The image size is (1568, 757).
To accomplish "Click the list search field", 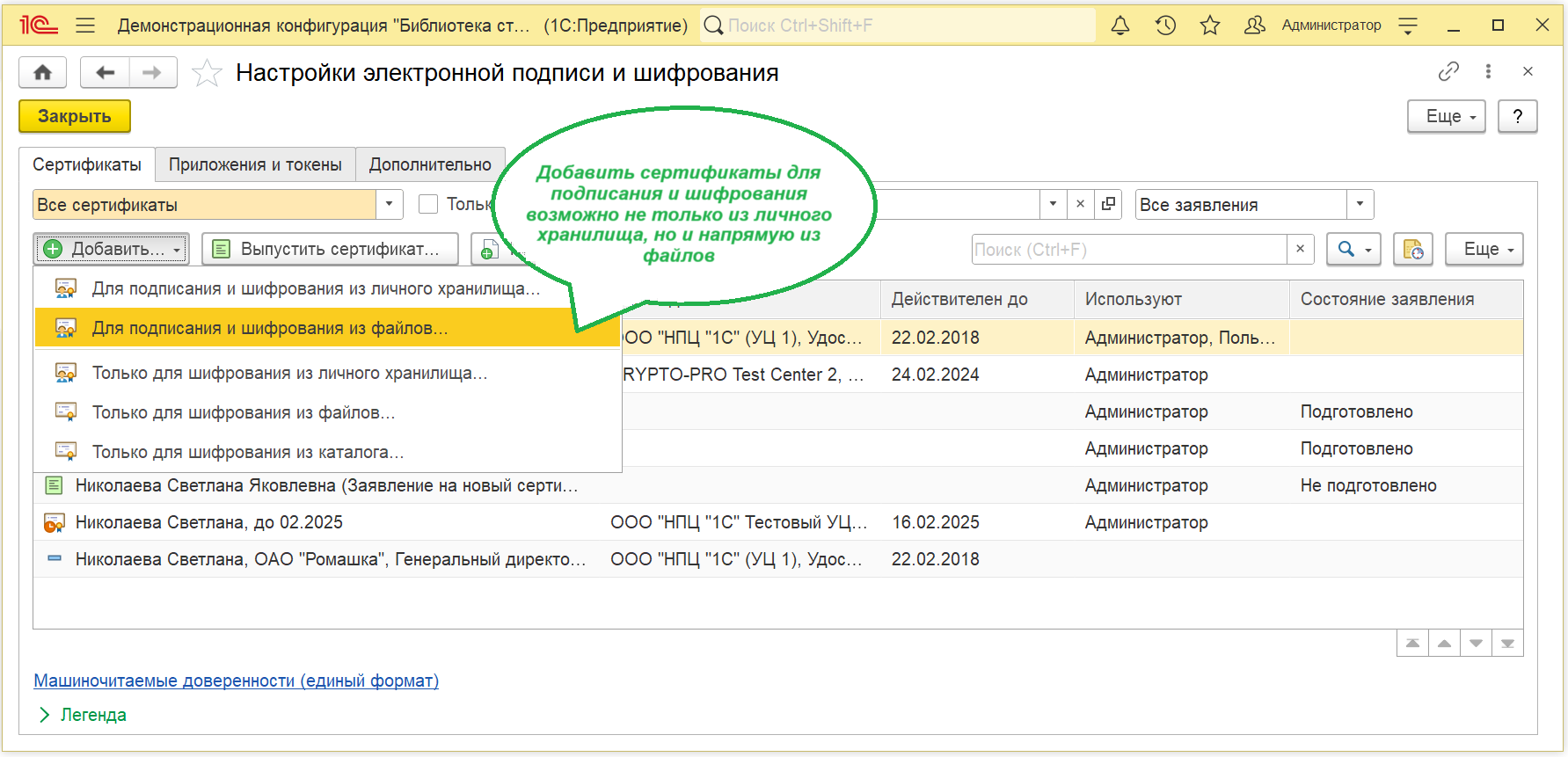I will [1128, 250].
